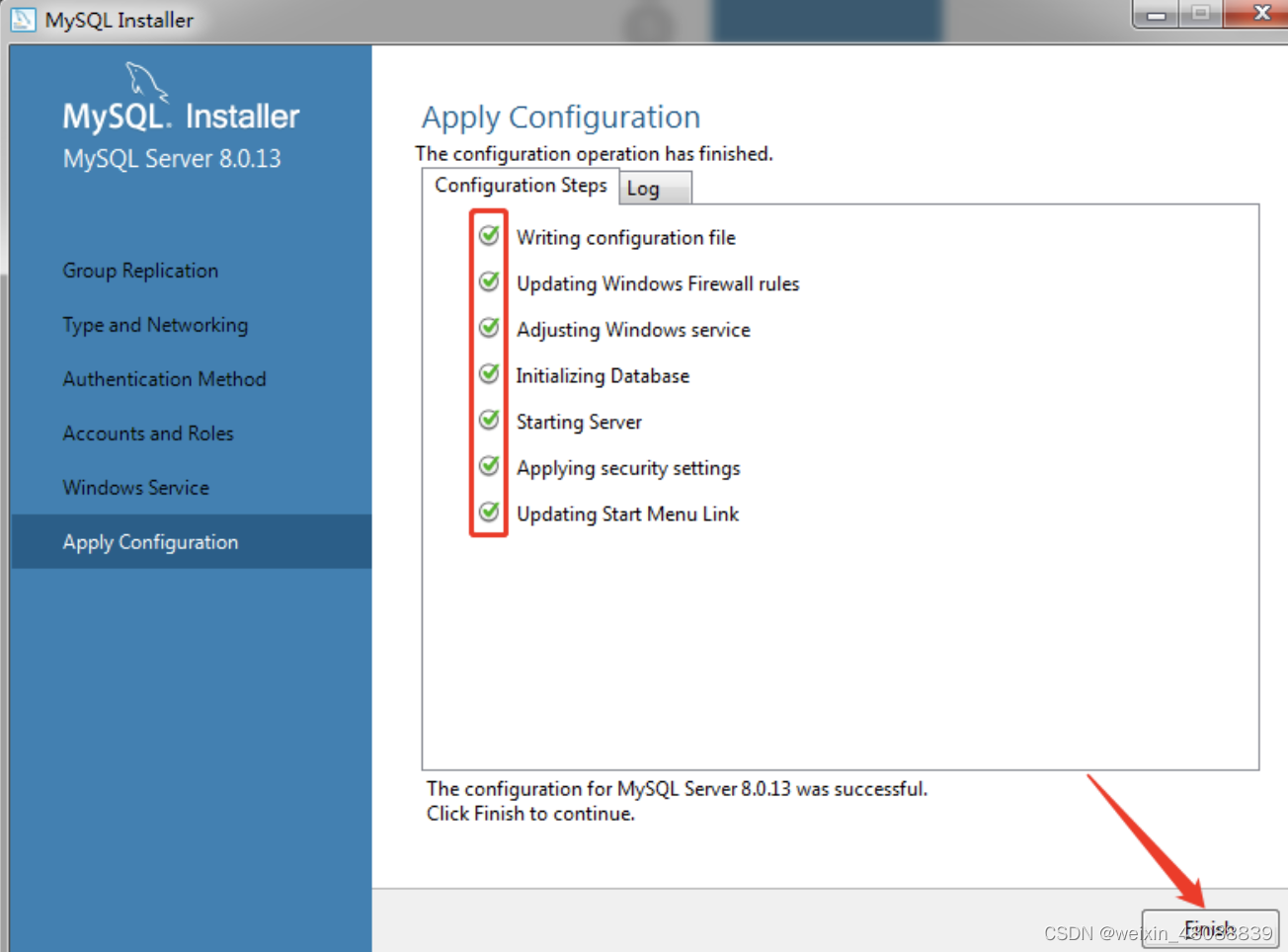The width and height of the screenshot is (1288, 952).
Task: Click the check icon next to Starting Server
Action: tap(489, 421)
